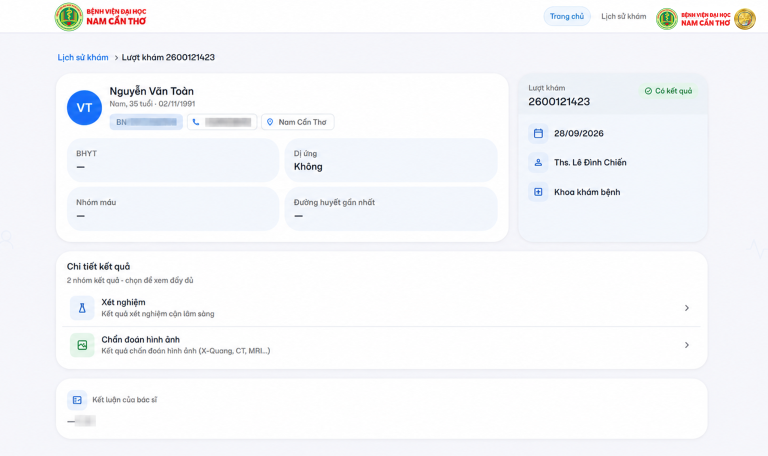768x456 pixels.
Task: Click the Lịch sử khám breadcrumb link
Action: point(83,57)
